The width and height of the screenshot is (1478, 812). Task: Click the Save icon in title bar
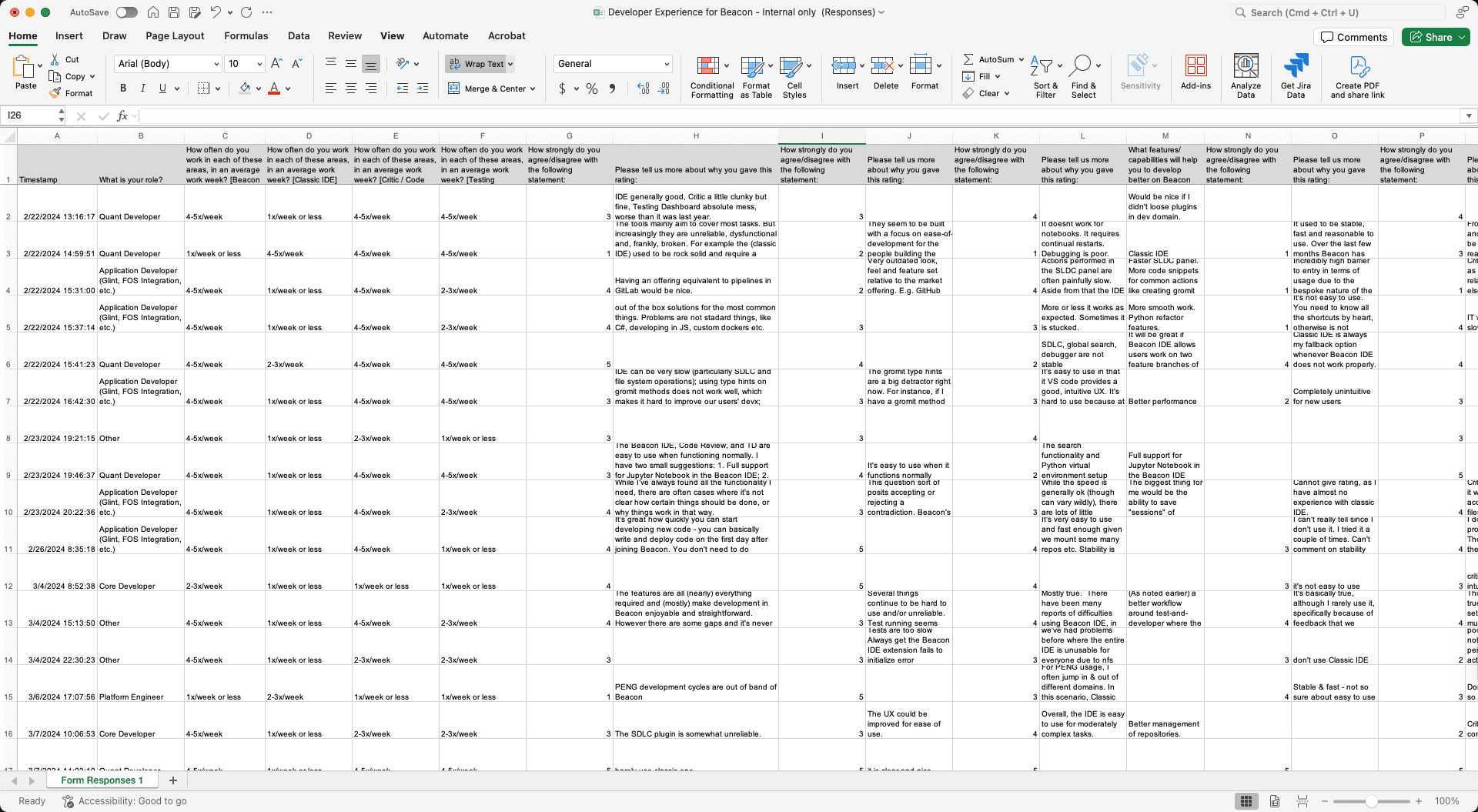174,12
